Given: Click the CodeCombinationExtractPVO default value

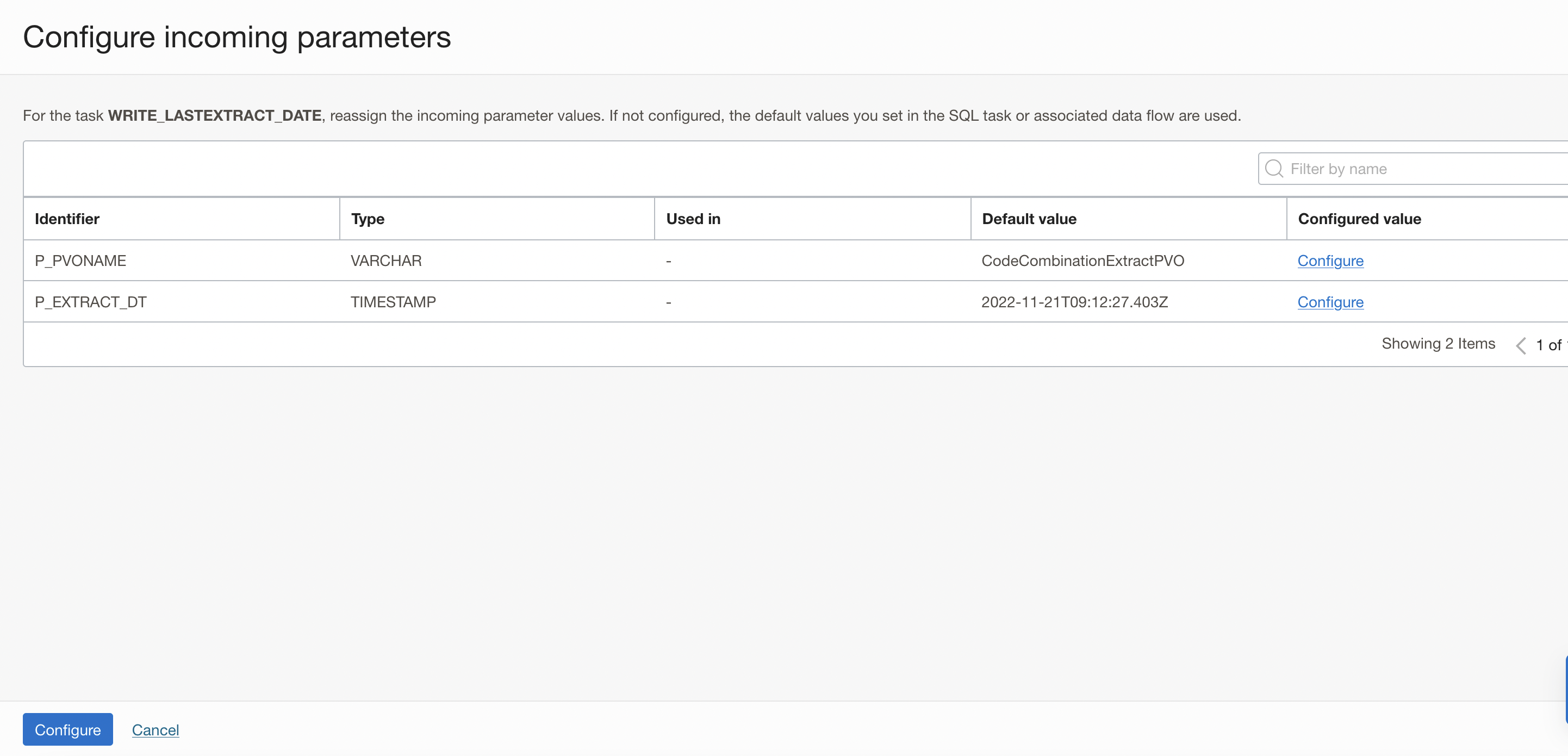Looking at the screenshot, I should click(x=1084, y=261).
